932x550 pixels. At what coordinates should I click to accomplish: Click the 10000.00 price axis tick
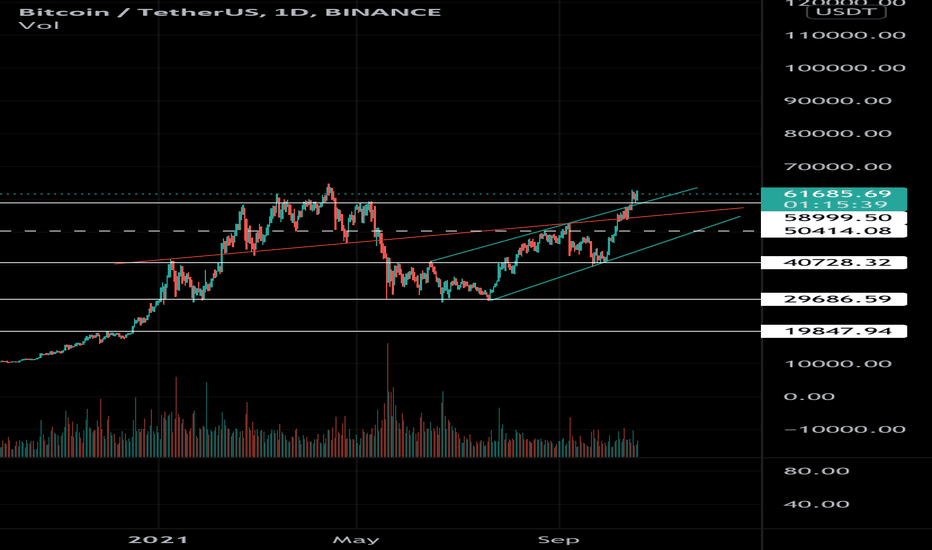(838, 364)
